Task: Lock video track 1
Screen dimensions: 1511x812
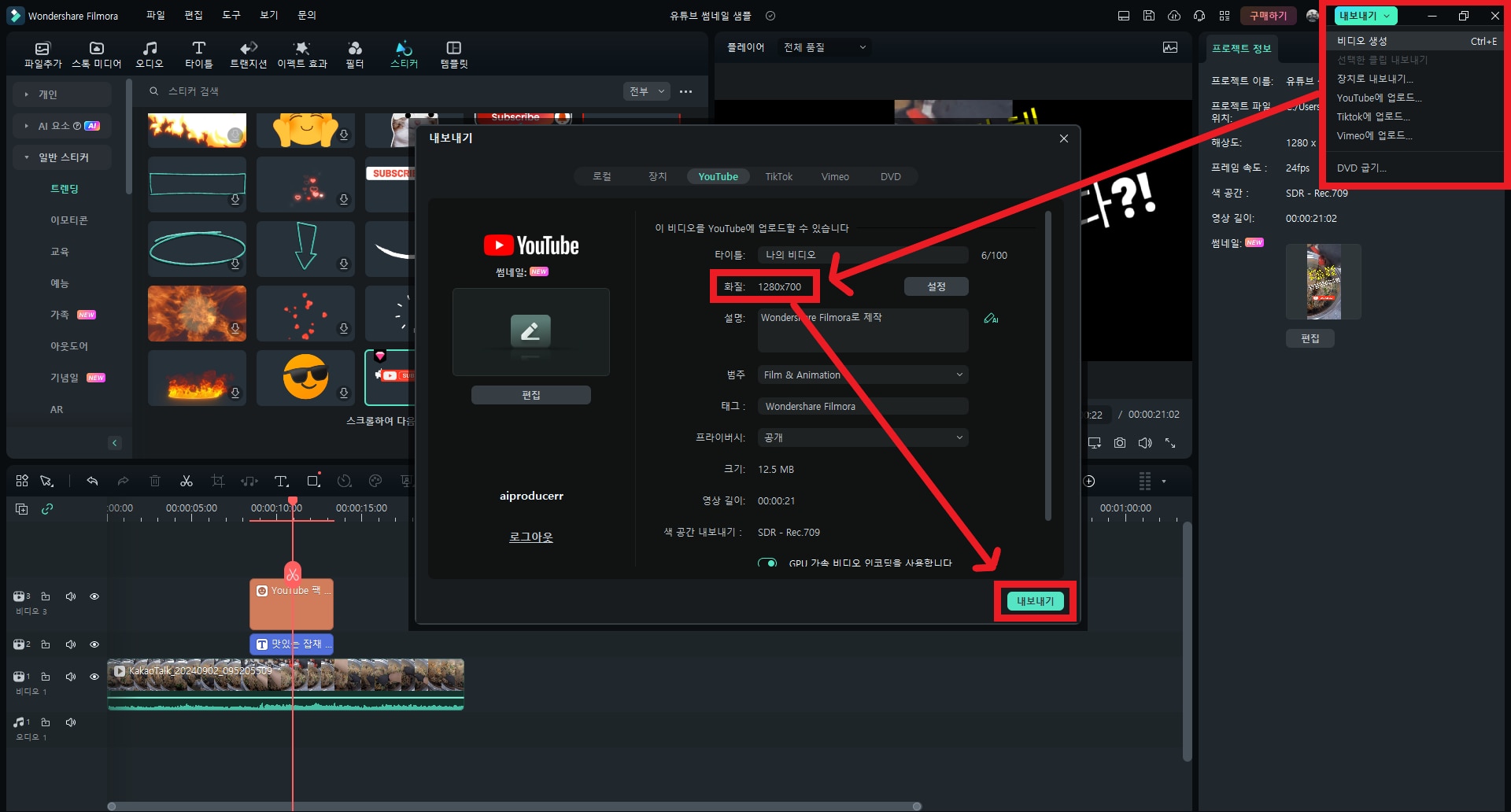Action: click(46, 677)
